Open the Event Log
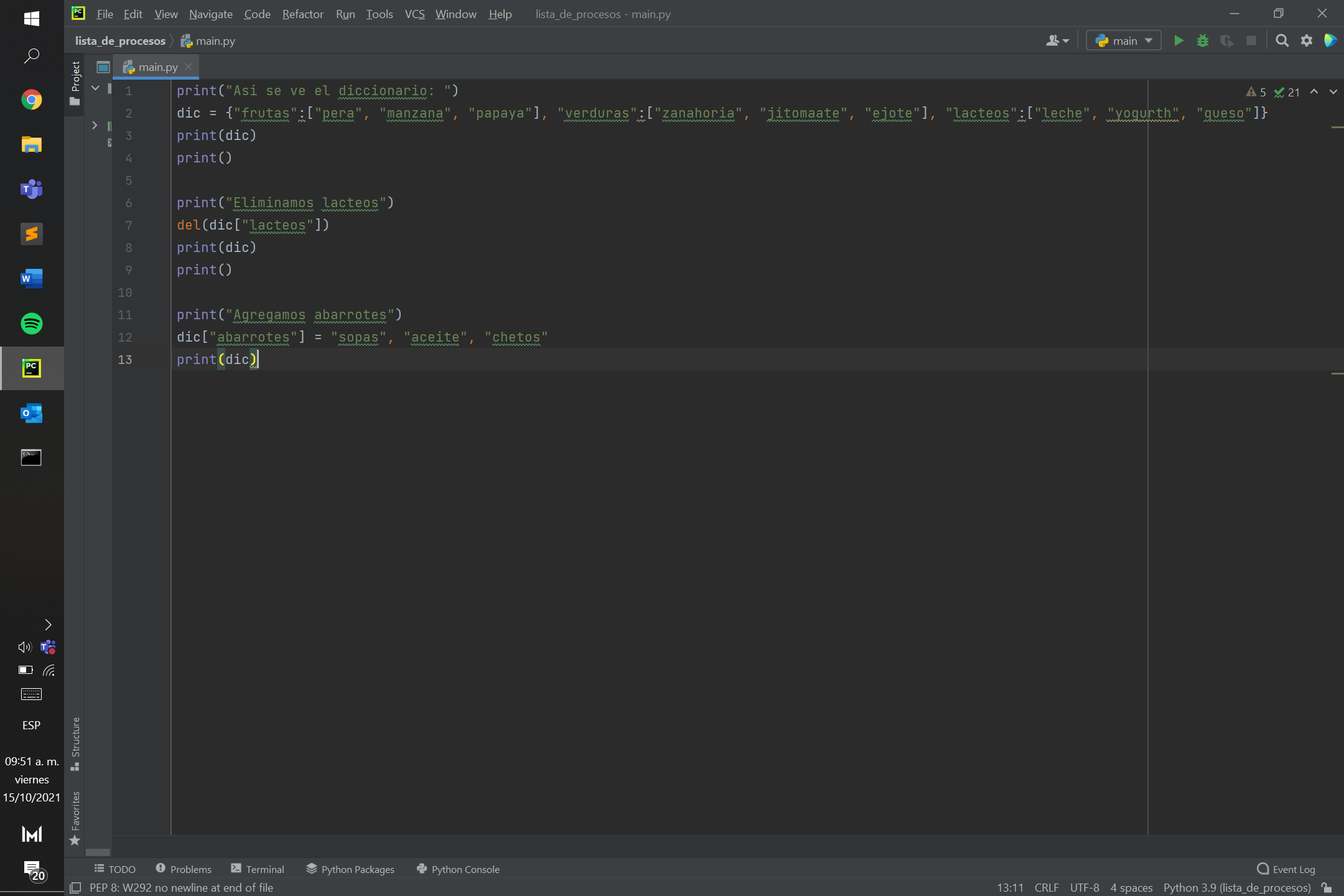1344x896 pixels. pyautogui.click(x=1286, y=869)
